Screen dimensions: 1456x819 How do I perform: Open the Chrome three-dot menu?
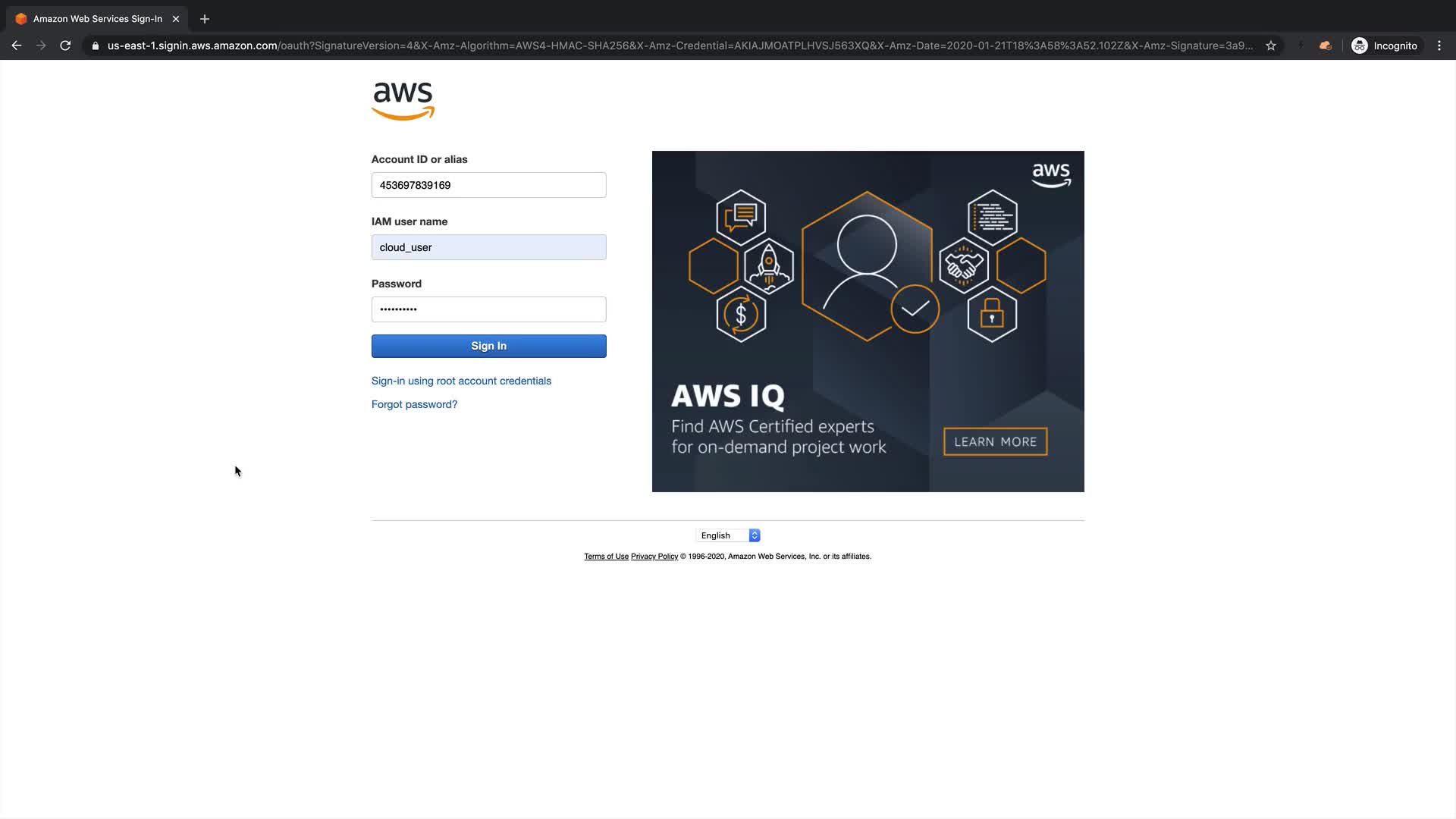point(1439,45)
